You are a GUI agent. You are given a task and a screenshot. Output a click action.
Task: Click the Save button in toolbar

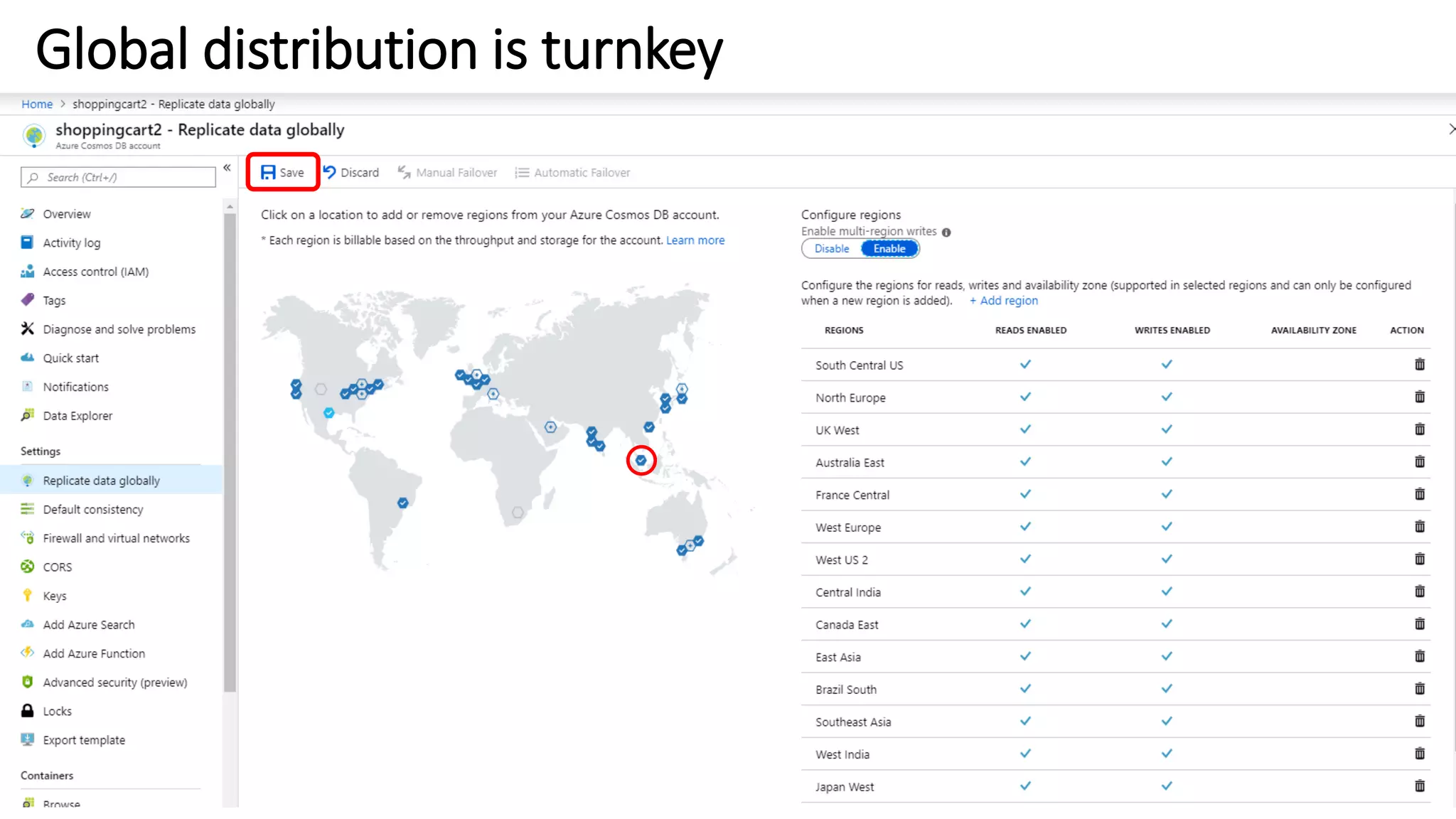(282, 172)
